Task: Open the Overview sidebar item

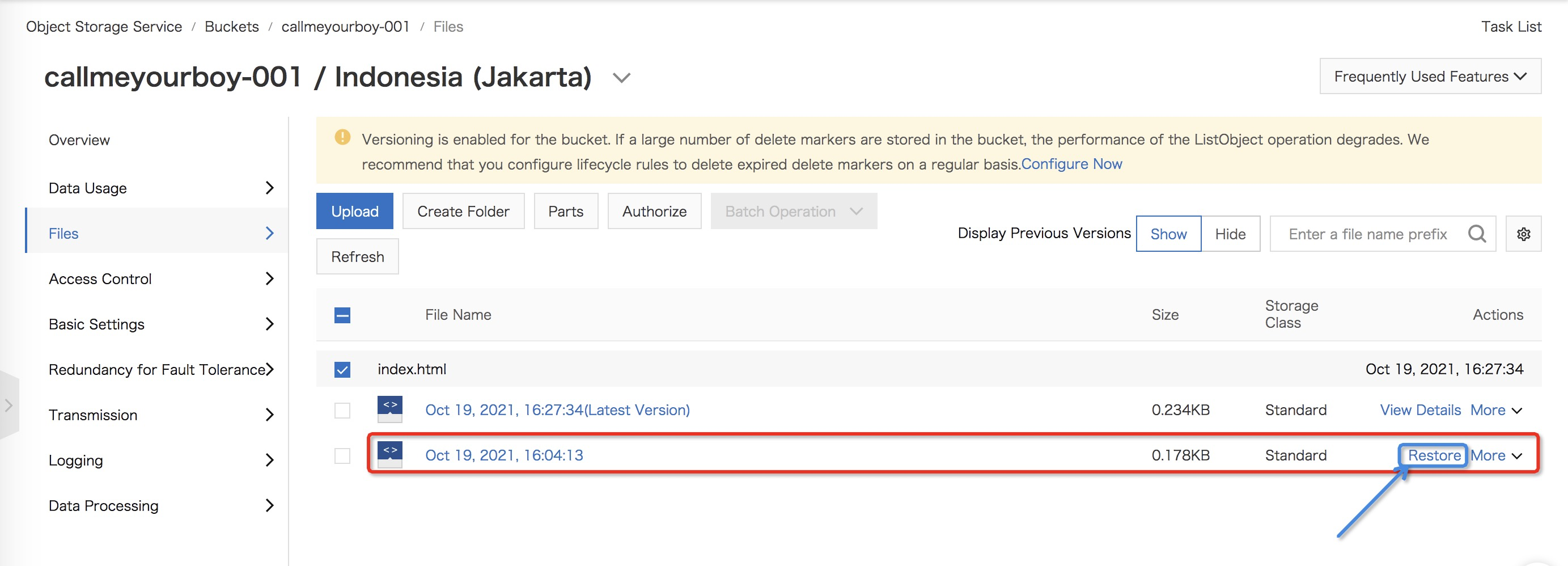Action: (x=79, y=140)
